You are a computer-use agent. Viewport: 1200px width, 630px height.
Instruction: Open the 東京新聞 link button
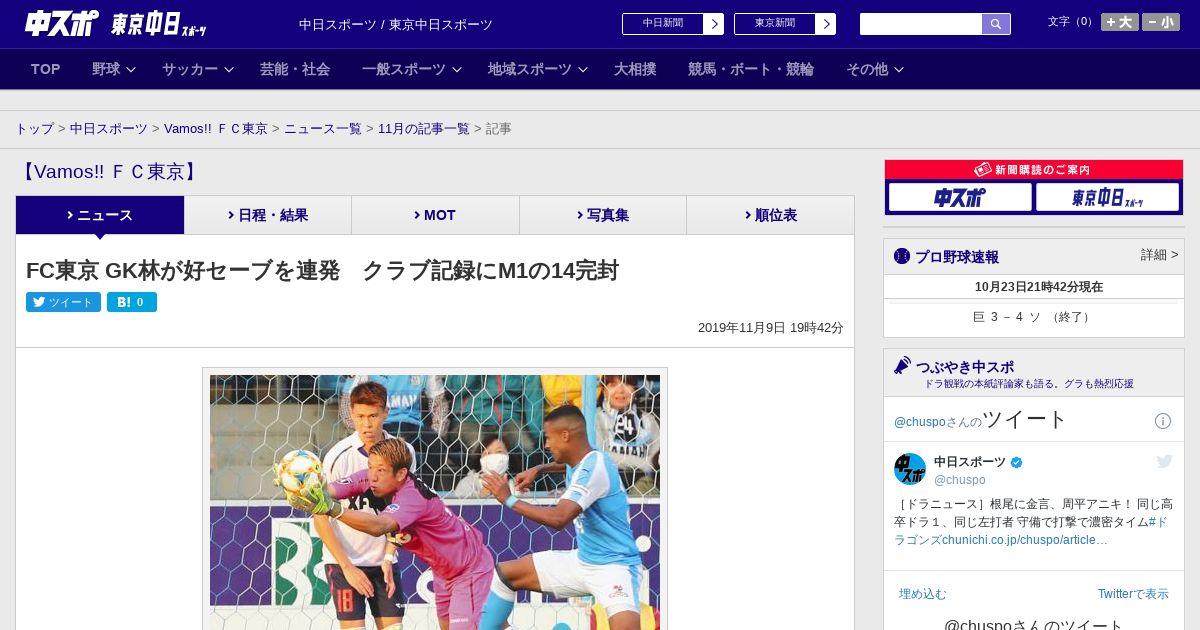785,24
